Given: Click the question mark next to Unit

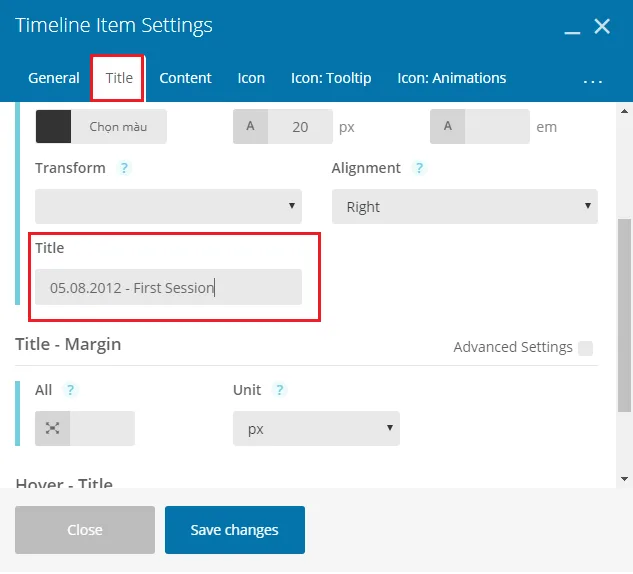Looking at the screenshot, I should [x=279, y=390].
